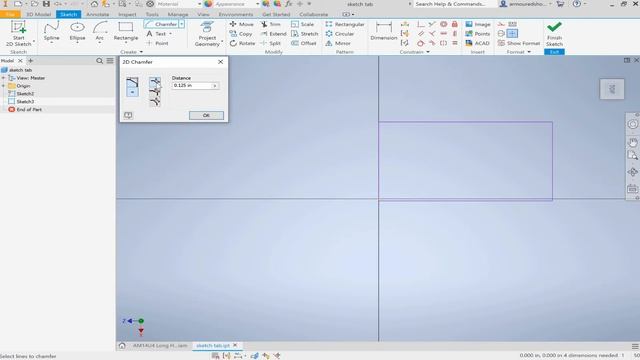This screenshot has height=360, width=640.
Task: Insert ACAD file
Action: [x=478, y=43]
